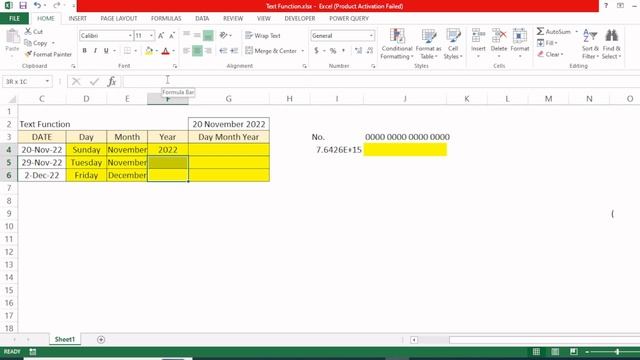Switch to INSERT tab

coord(78,19)
